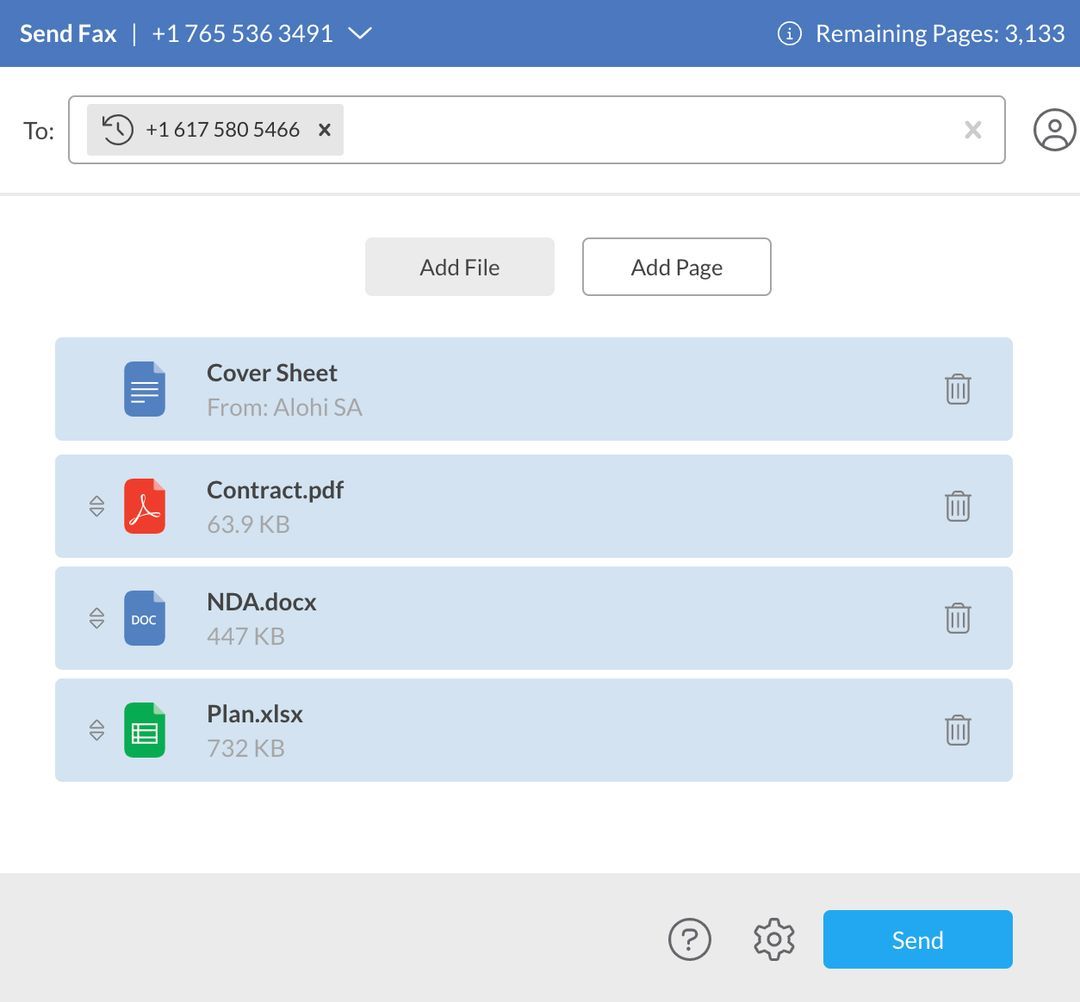This screenshot has width=1080, height=1002.
Task: Remove the +1 617 580 5466 recipient chip
Action: pyautogui.click(x=324, y=128)
